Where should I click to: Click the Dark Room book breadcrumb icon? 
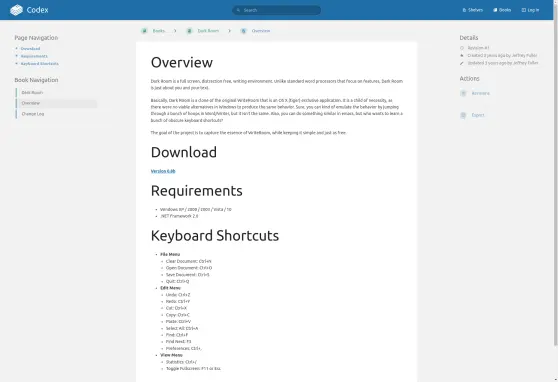point(189,31)
